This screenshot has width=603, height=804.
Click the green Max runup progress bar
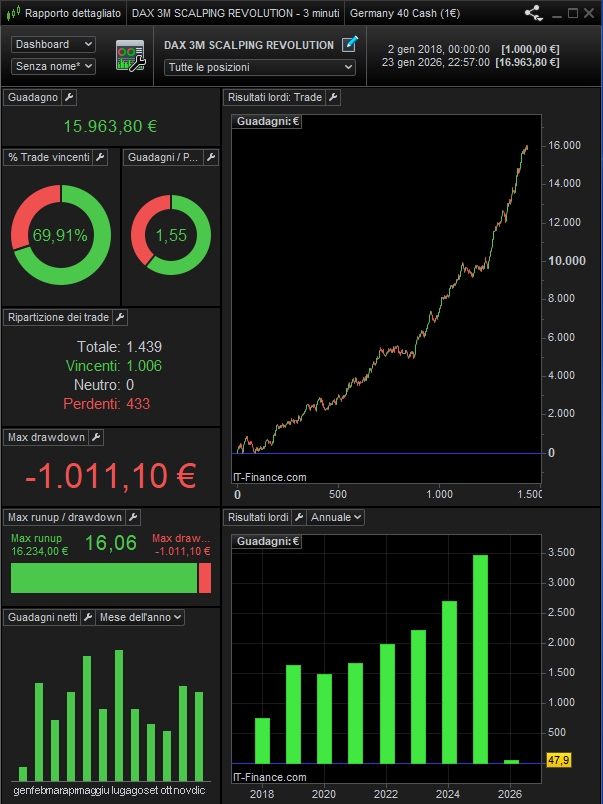(104, 578)
